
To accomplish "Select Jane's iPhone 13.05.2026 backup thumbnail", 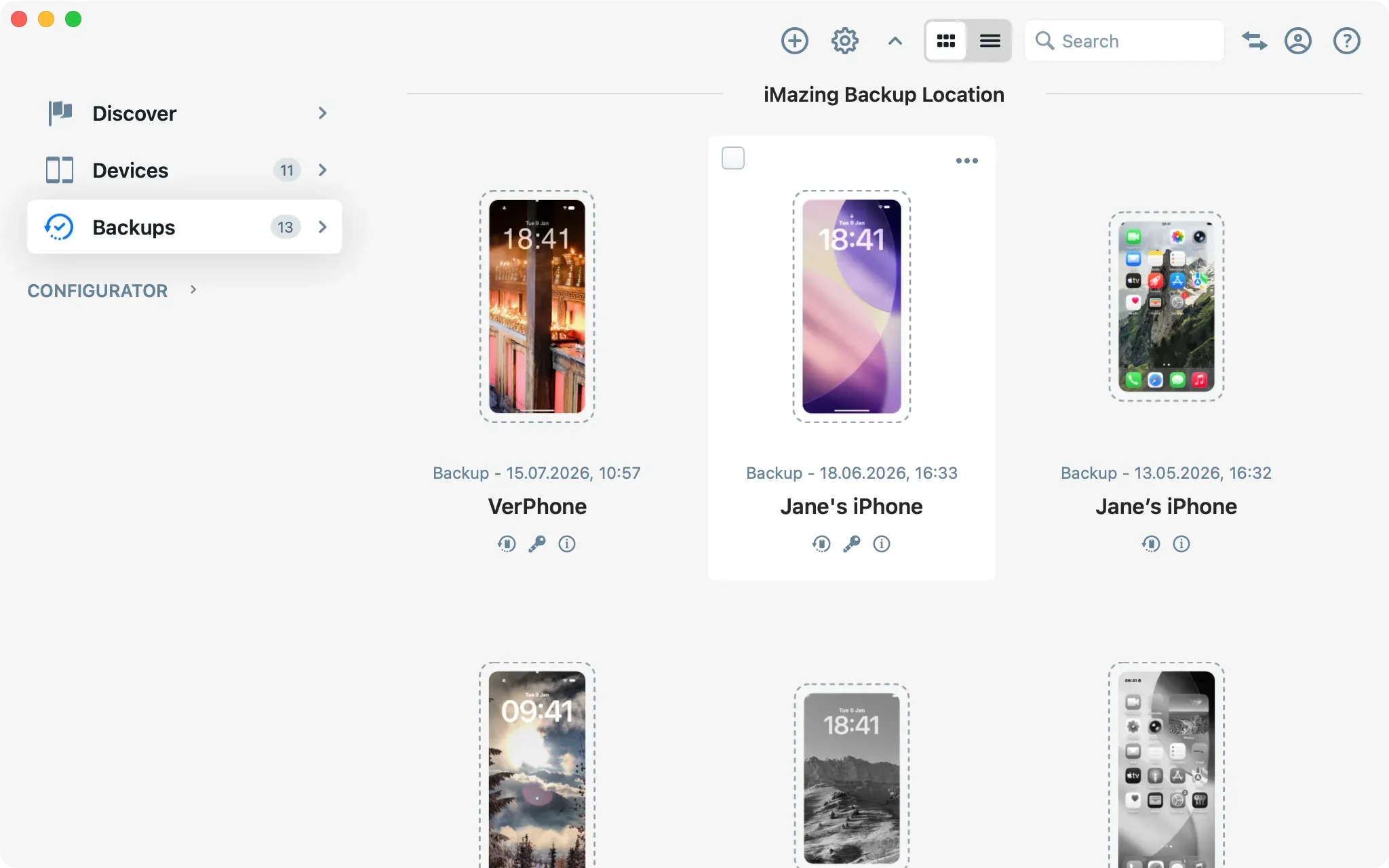I will 1167,307.
